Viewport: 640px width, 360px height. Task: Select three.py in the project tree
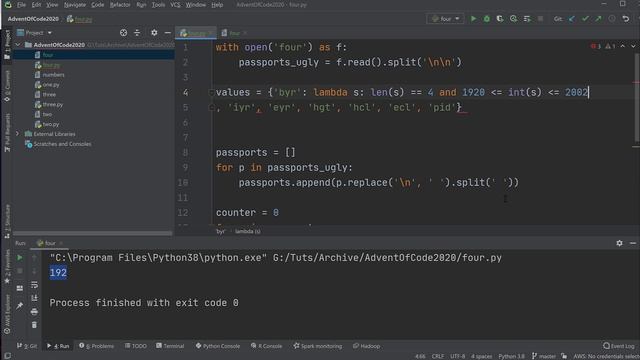(x=53, y=104)
